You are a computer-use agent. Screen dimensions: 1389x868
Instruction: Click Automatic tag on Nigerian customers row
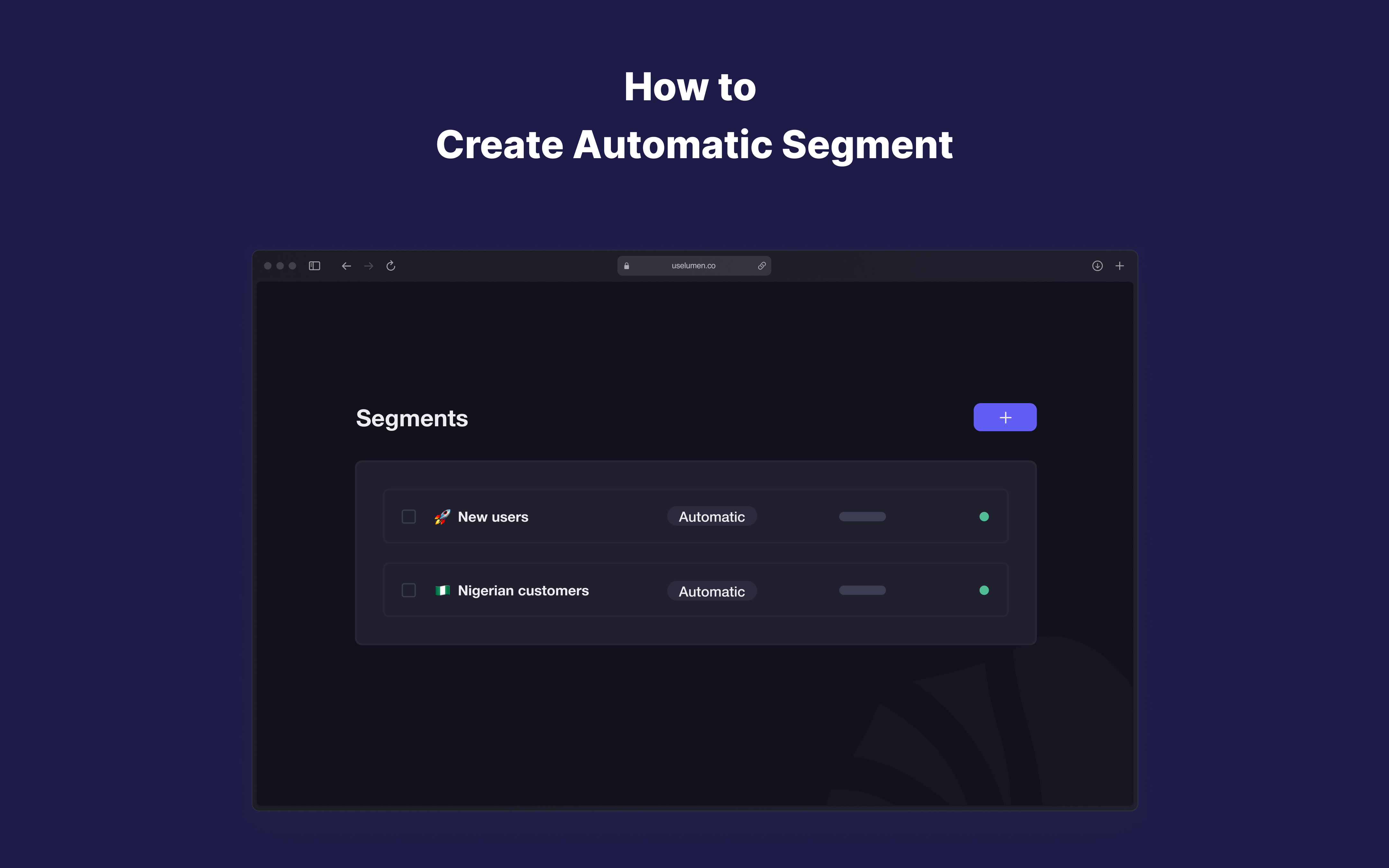(712, 591)
